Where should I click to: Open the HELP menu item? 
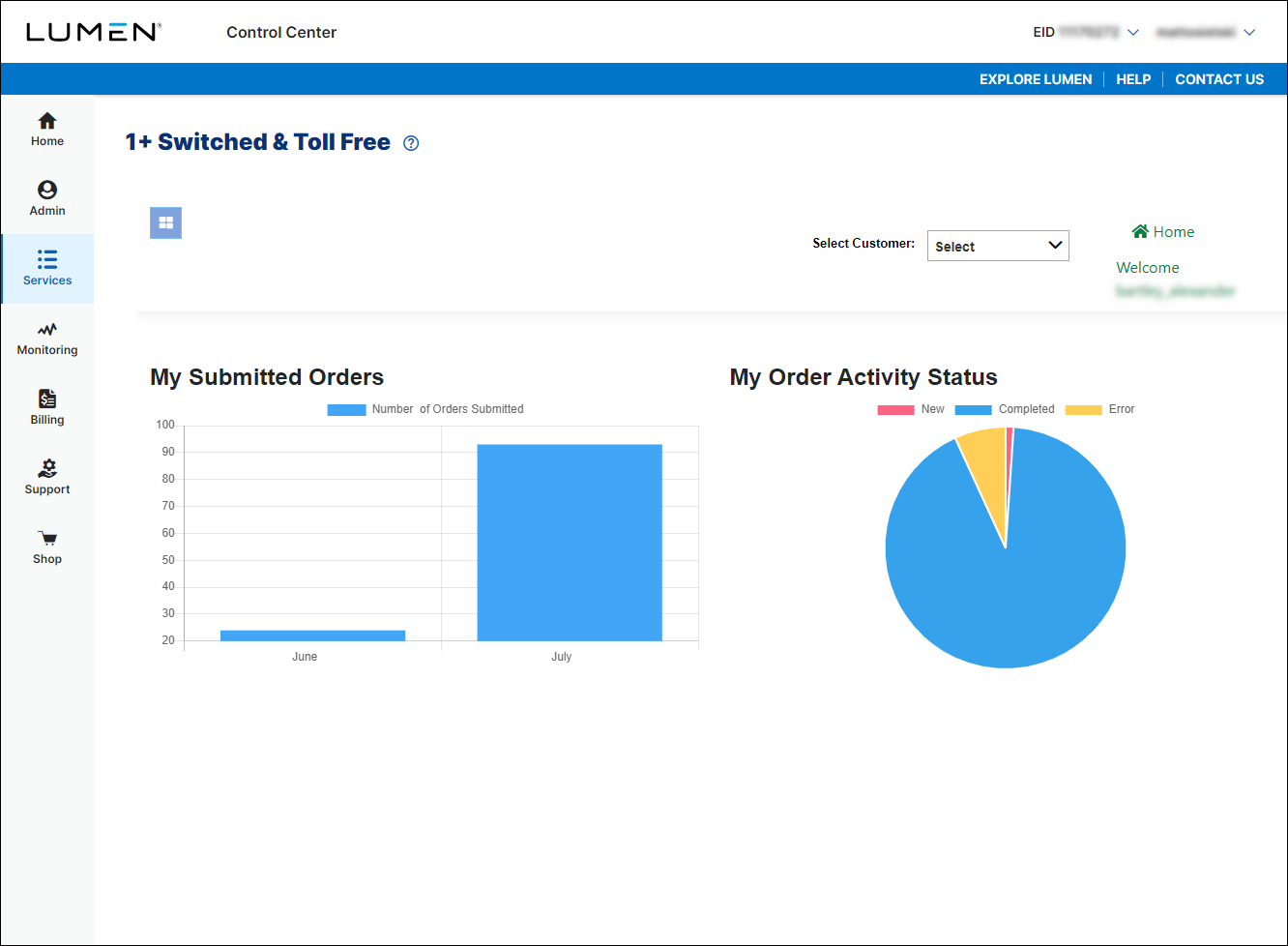1132,79
